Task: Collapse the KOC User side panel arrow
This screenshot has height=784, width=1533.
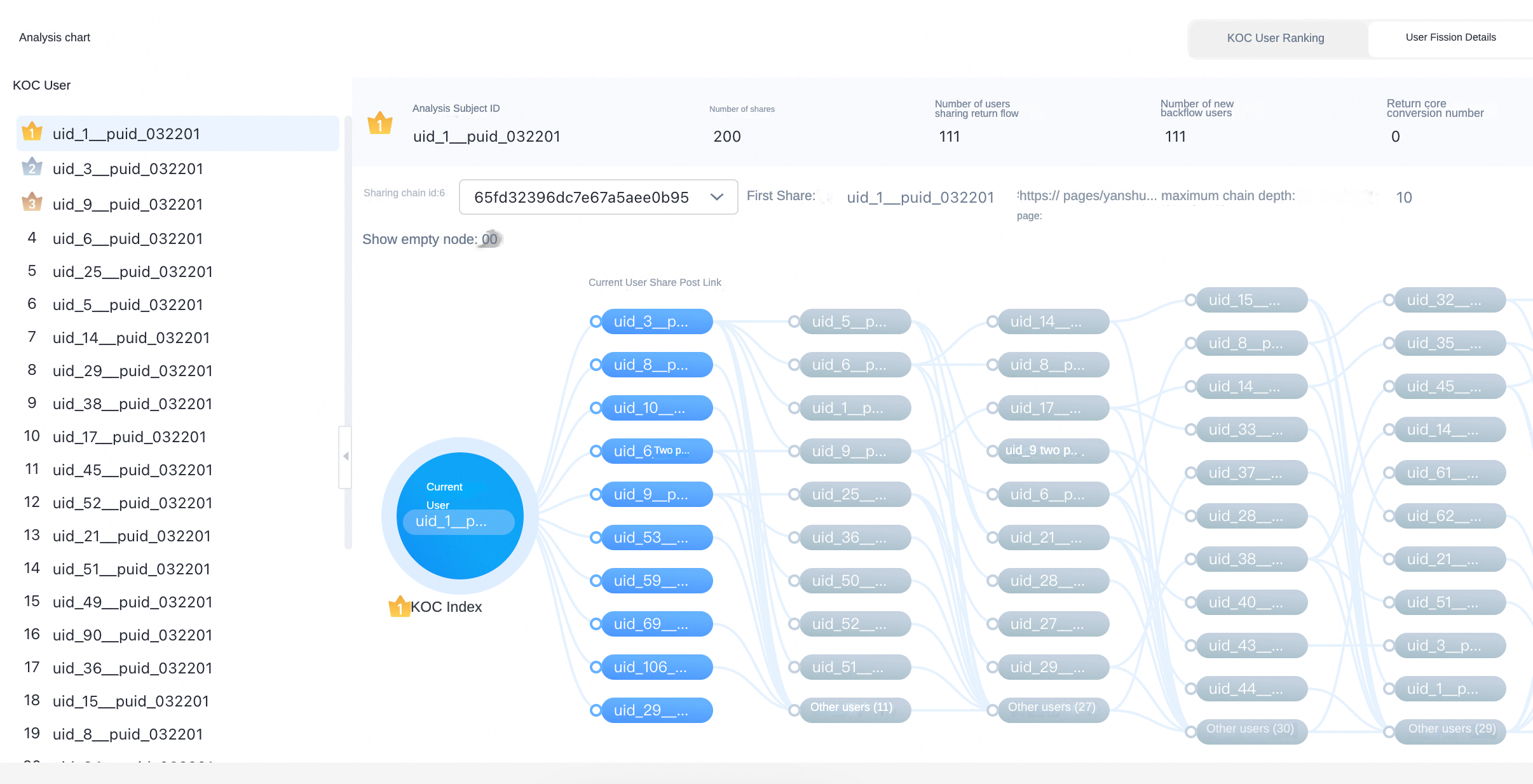Action: (x=346, y=456)
